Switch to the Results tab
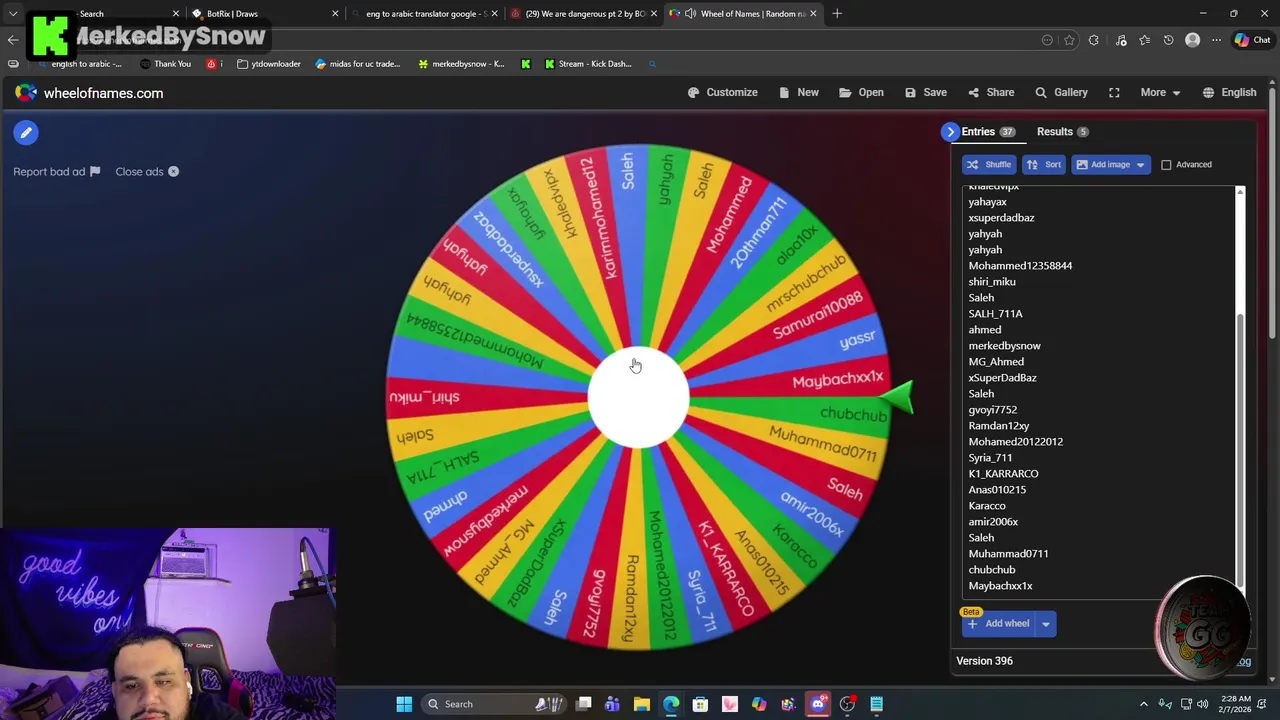This screenshot has height=720, width=1280. pyautogui.click(x=1062, y=132)
